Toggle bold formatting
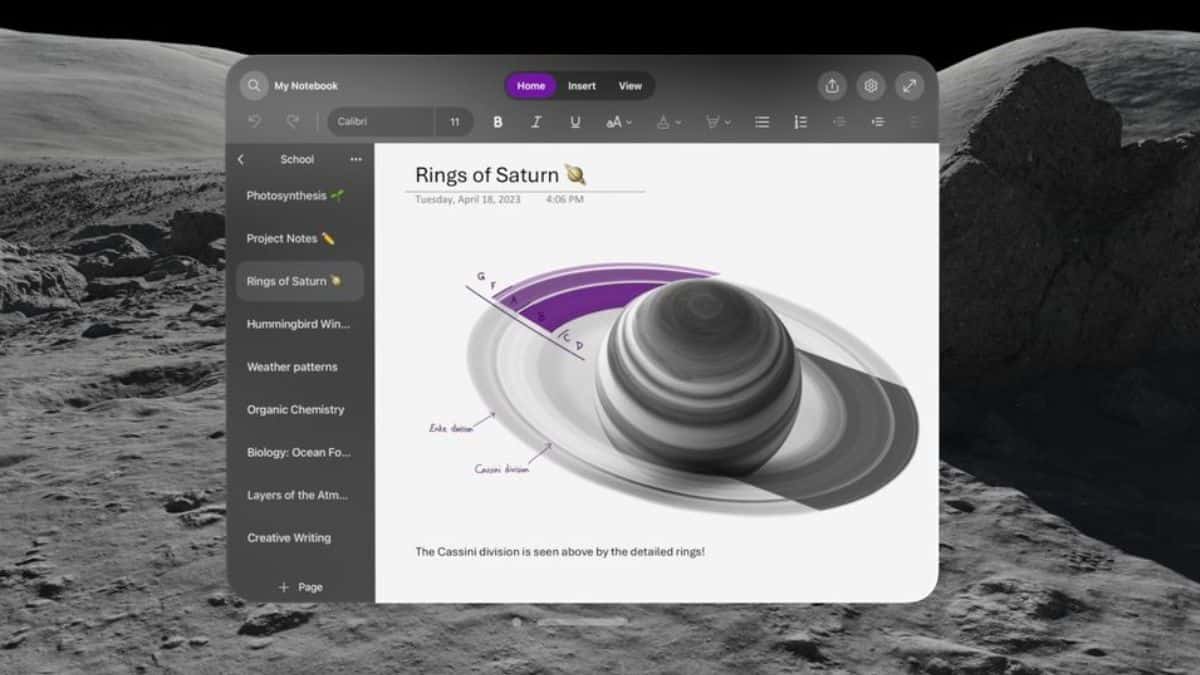The image size is (1200, 675). click(498, 122)
